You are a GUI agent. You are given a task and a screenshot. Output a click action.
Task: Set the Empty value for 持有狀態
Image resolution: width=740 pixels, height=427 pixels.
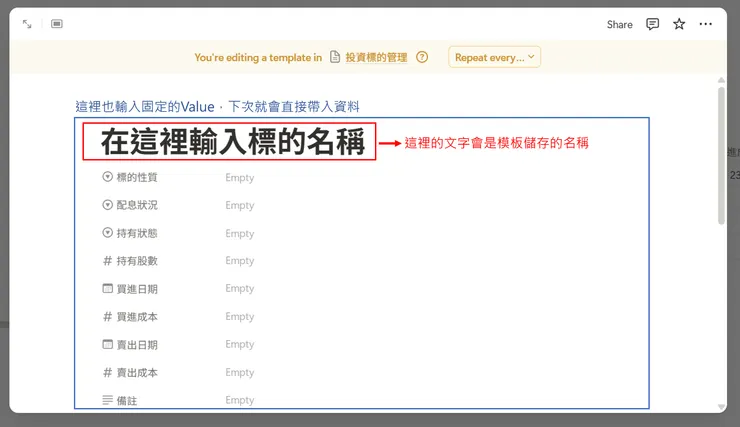tap(240, 234)
